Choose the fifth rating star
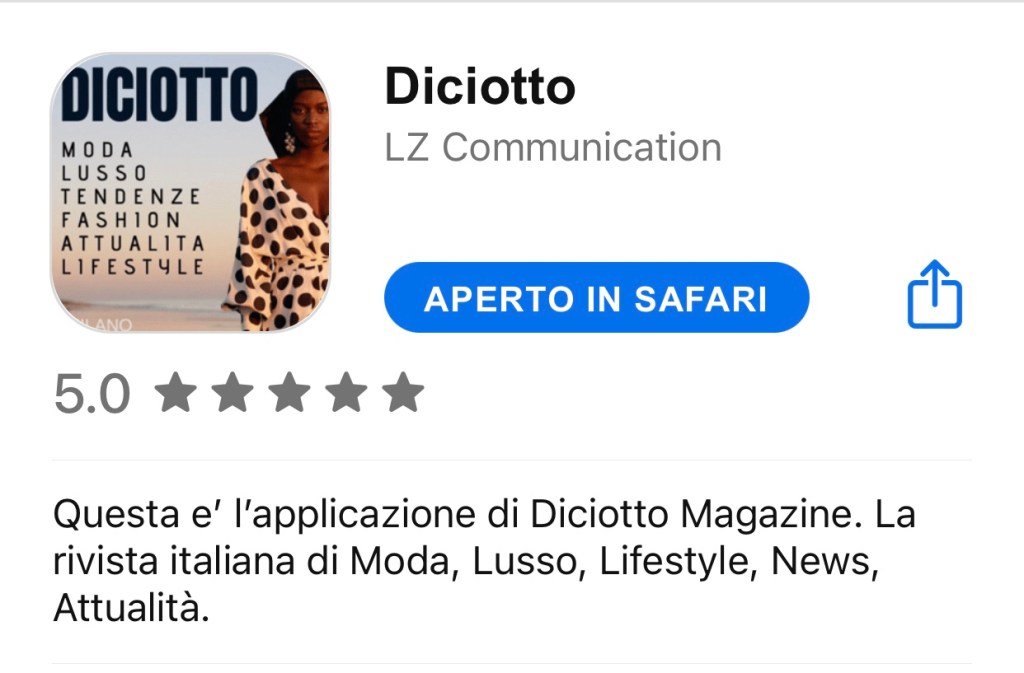This screenshot has height=673, width=1024. coord(403,392)
